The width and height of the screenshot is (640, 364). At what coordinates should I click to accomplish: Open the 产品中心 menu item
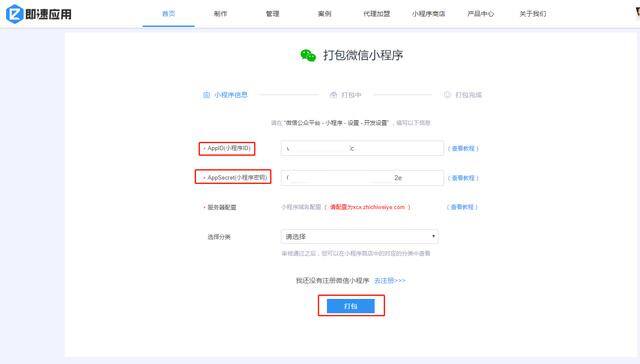click(x=480, y=13)
